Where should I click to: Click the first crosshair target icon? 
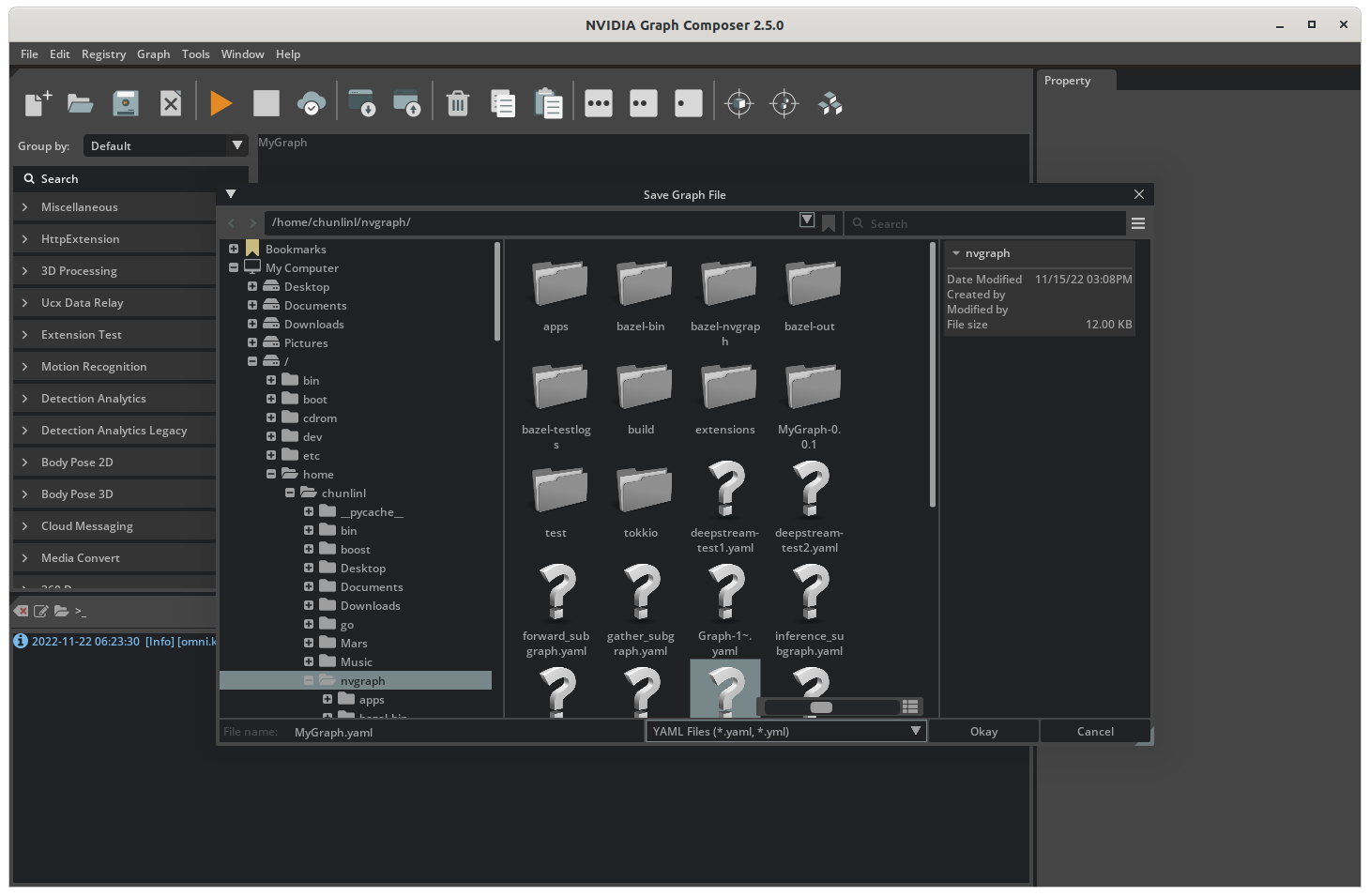click(x=739, y=103)
